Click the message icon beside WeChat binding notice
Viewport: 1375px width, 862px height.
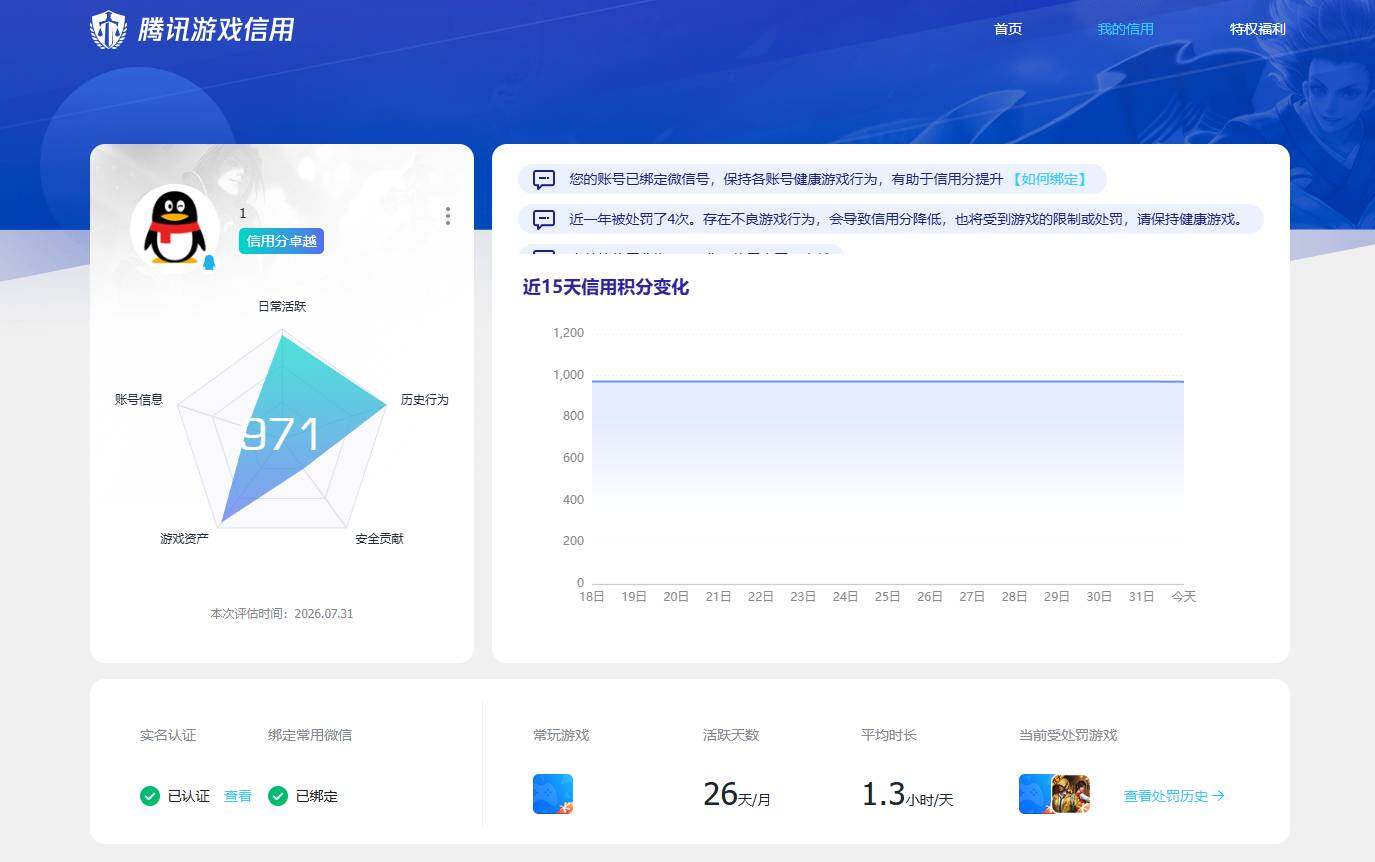[544, 180]
